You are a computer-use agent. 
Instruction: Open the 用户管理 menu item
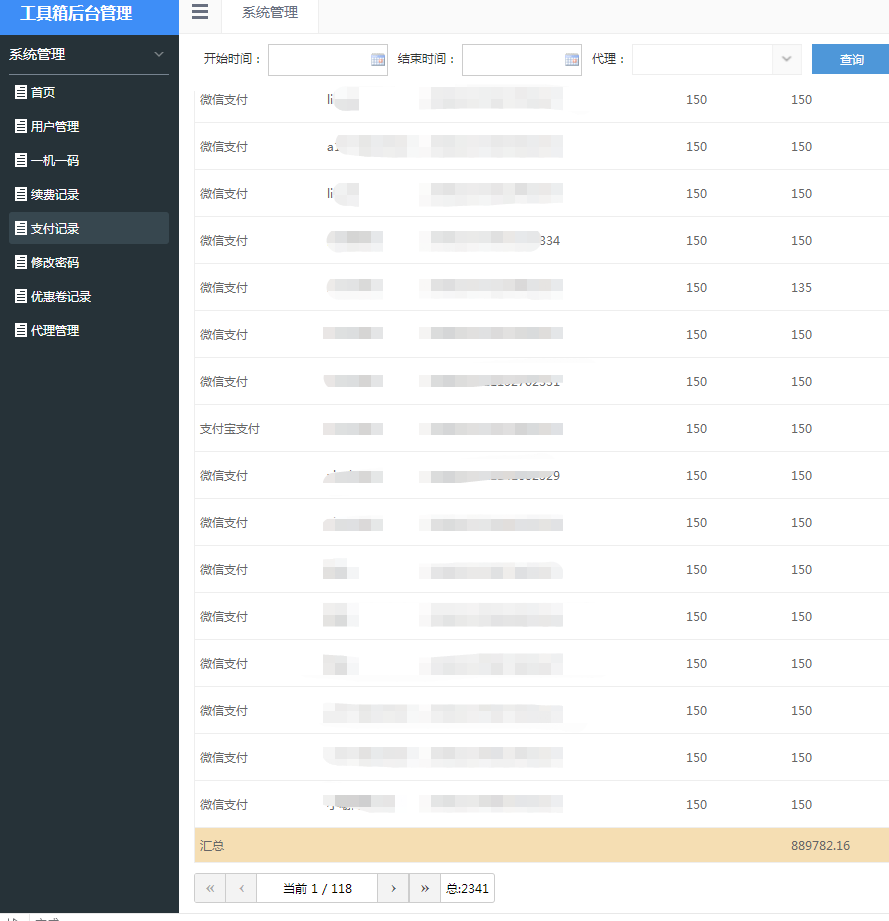click(89, 126)
